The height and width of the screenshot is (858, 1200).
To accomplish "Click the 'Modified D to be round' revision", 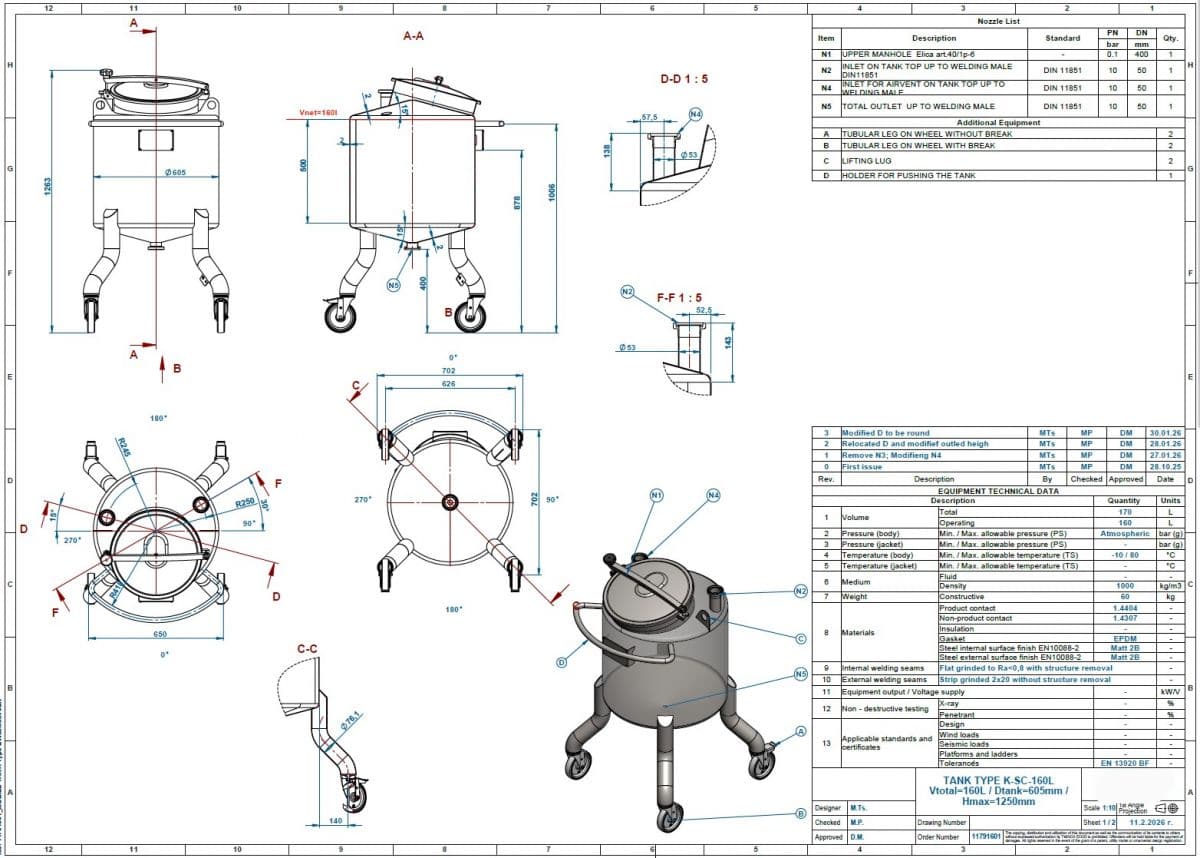I will 885,433.
